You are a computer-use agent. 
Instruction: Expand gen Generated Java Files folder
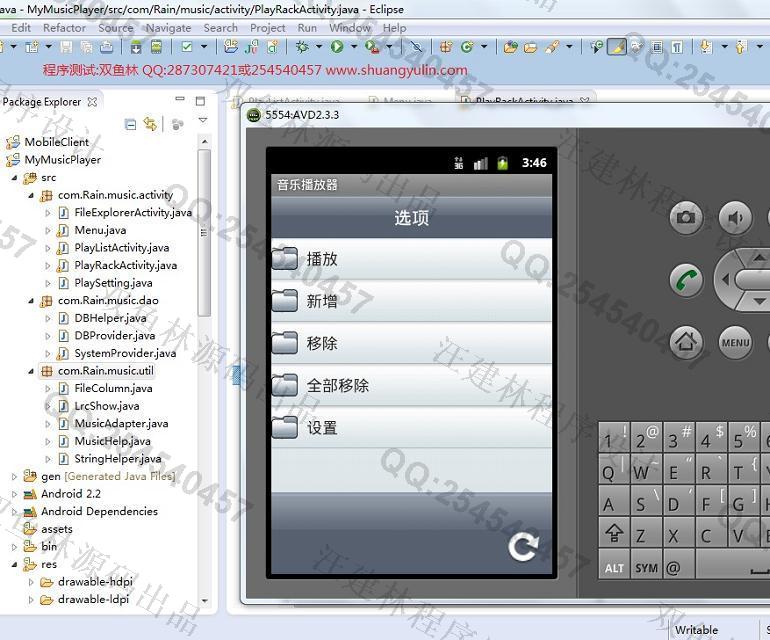click(x=14, y=476)
